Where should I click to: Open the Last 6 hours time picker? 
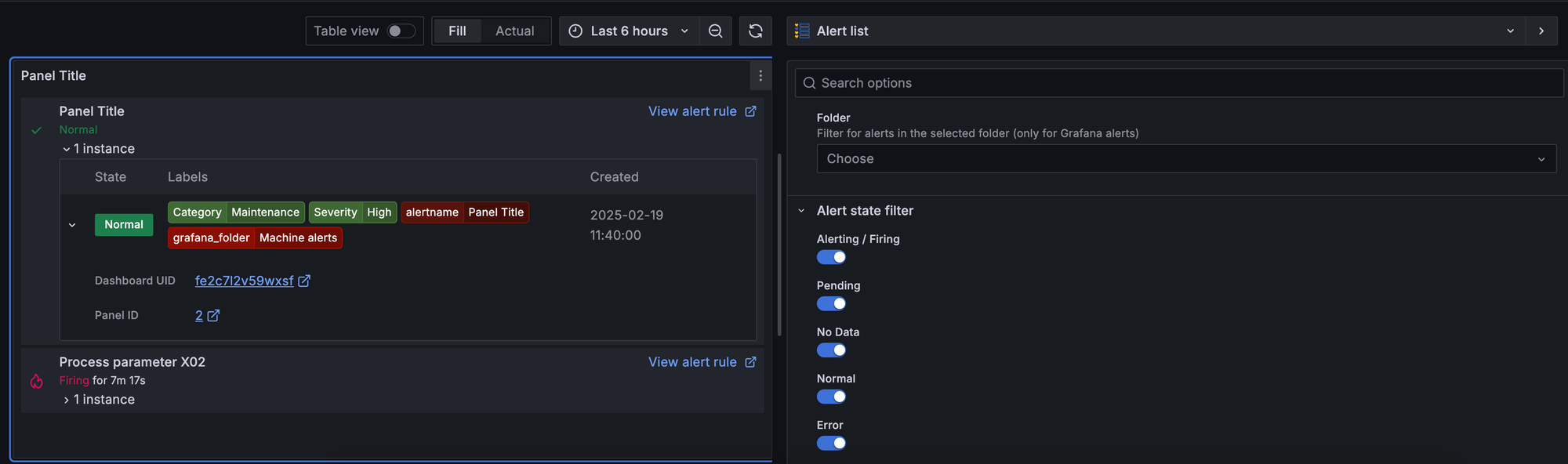[630, 31]
